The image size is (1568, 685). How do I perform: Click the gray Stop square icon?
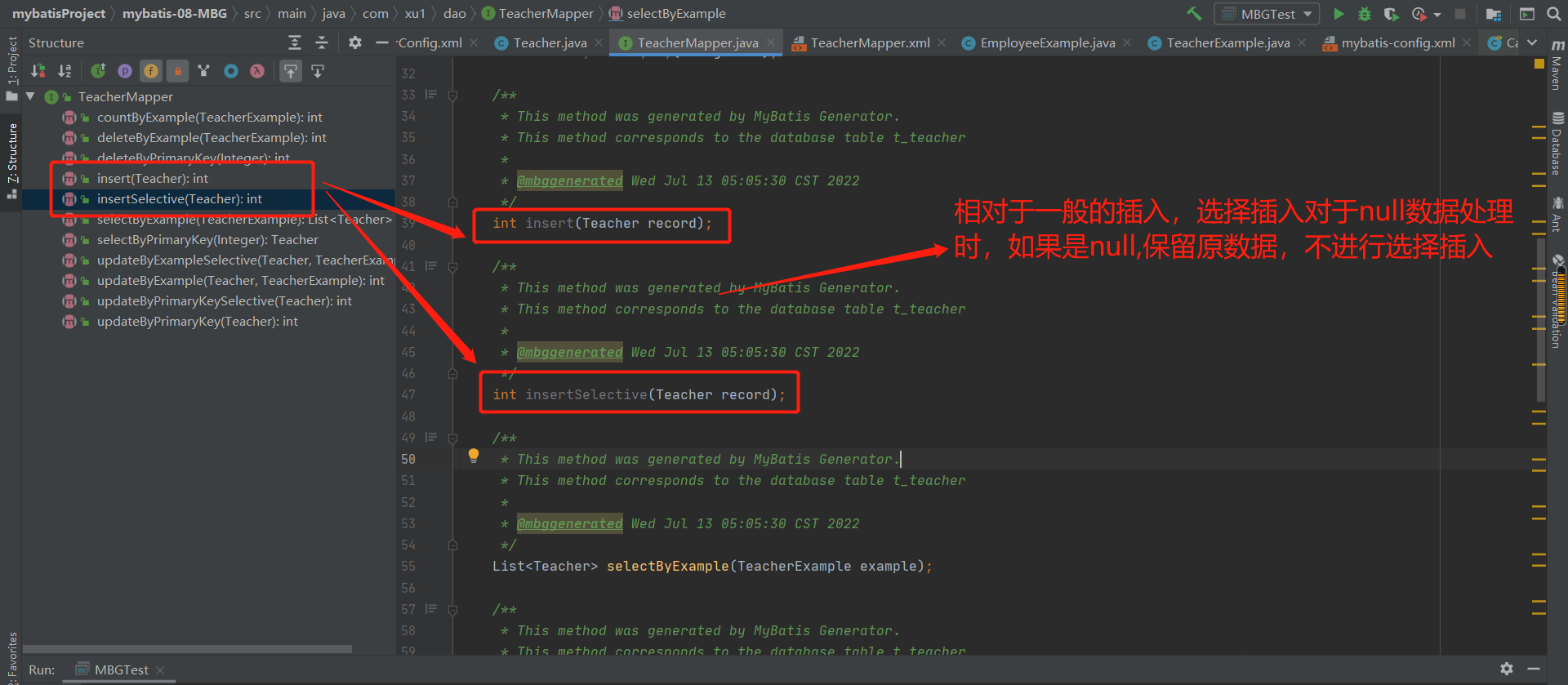[x=1460, y=14]
